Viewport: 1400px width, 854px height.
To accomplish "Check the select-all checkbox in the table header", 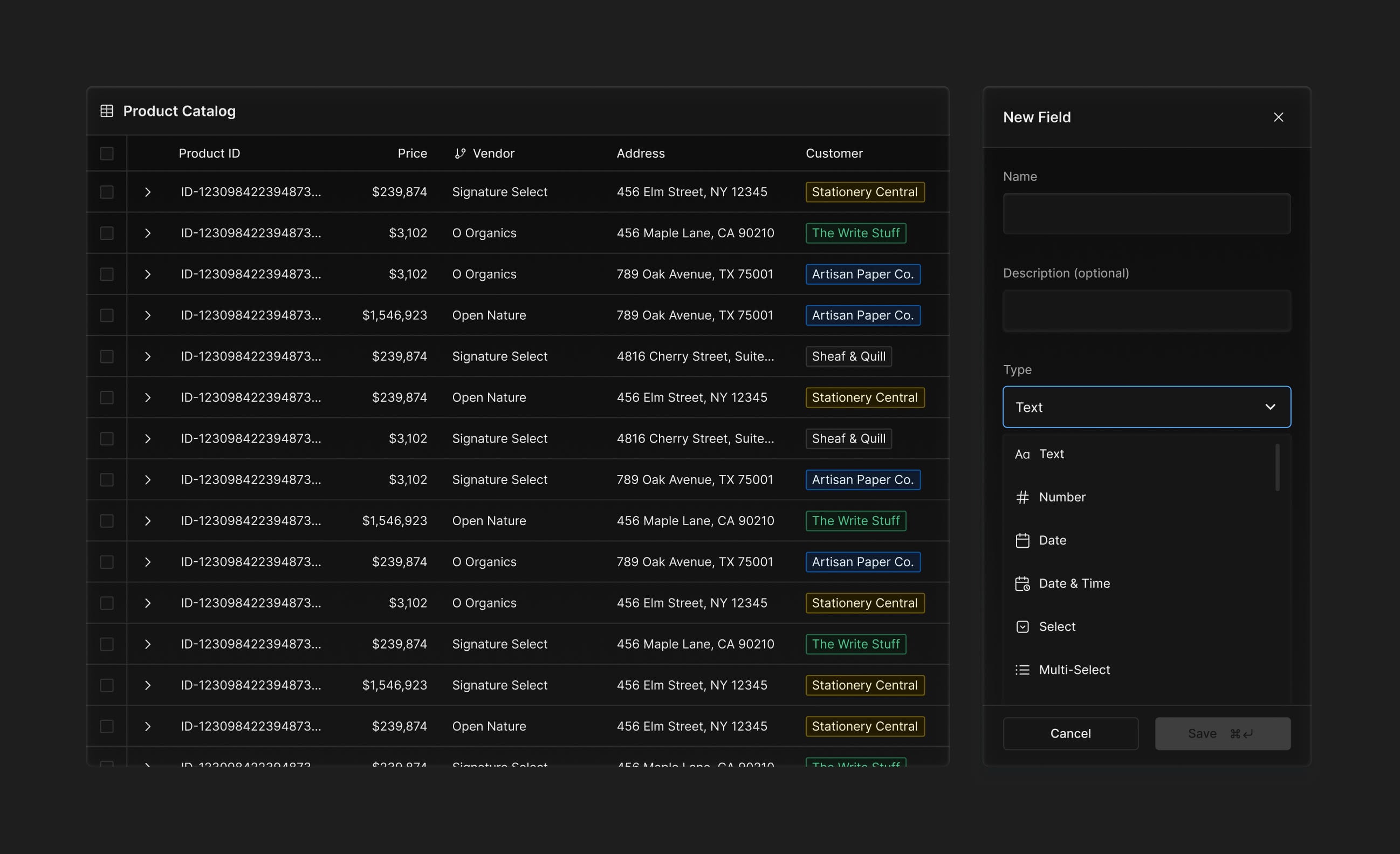I will pos(107,153).
